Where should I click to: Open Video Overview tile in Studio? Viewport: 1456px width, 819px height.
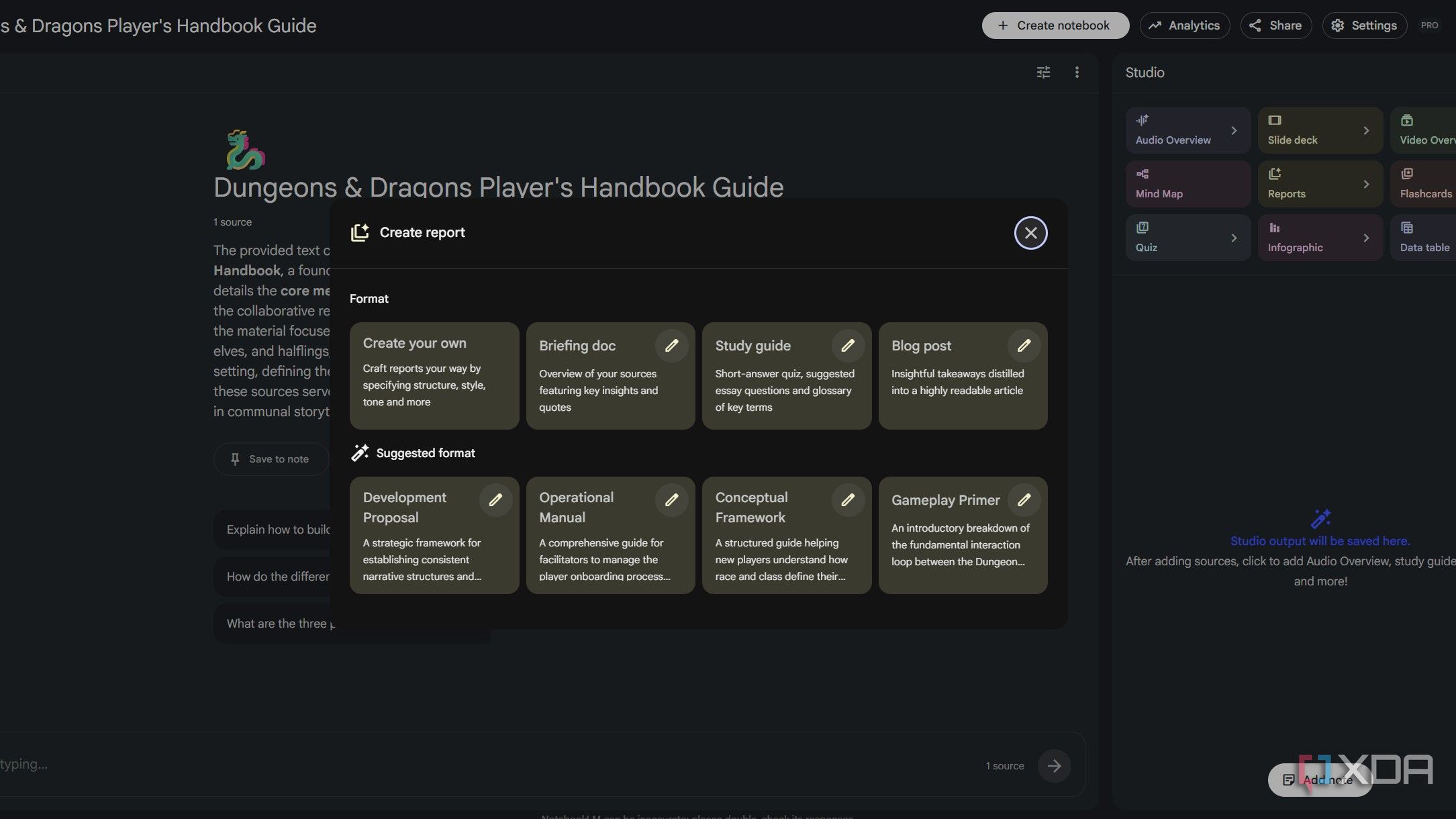(1423, 130)
